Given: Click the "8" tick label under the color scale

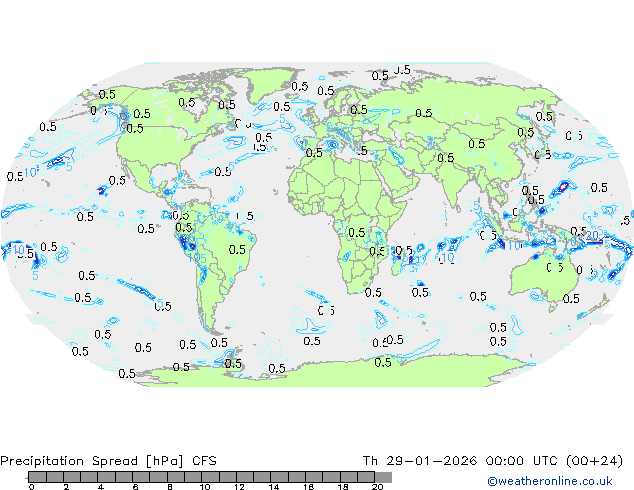Looking at the screenshot, I should (x=170, y=487).
